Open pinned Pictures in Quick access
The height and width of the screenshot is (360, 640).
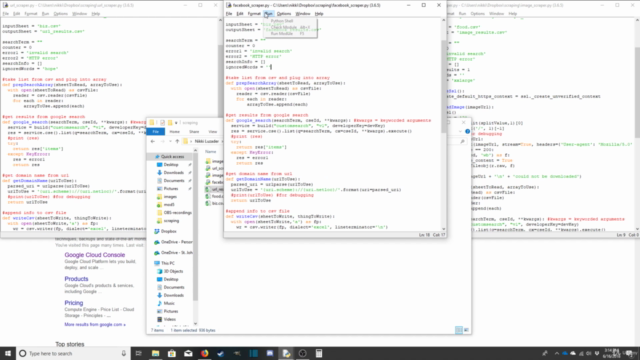[x=171, y=189]
